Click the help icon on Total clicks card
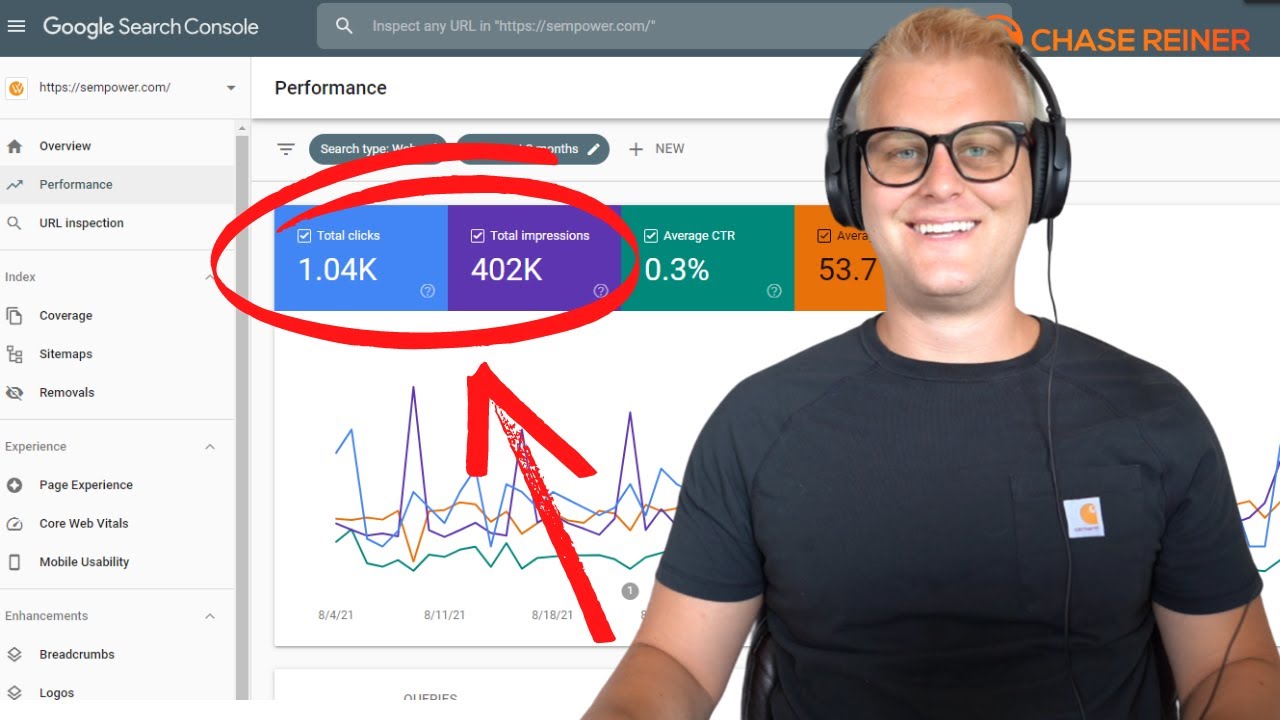Viewport: 1280px width, 720px height. pyautogui.click(x=427, y=291)
